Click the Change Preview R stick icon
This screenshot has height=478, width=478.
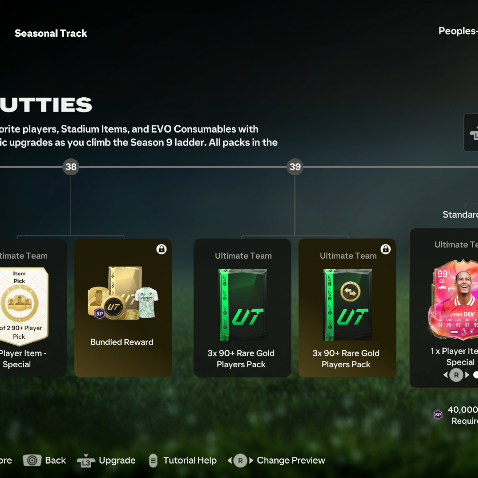click(x=240, y=461)
